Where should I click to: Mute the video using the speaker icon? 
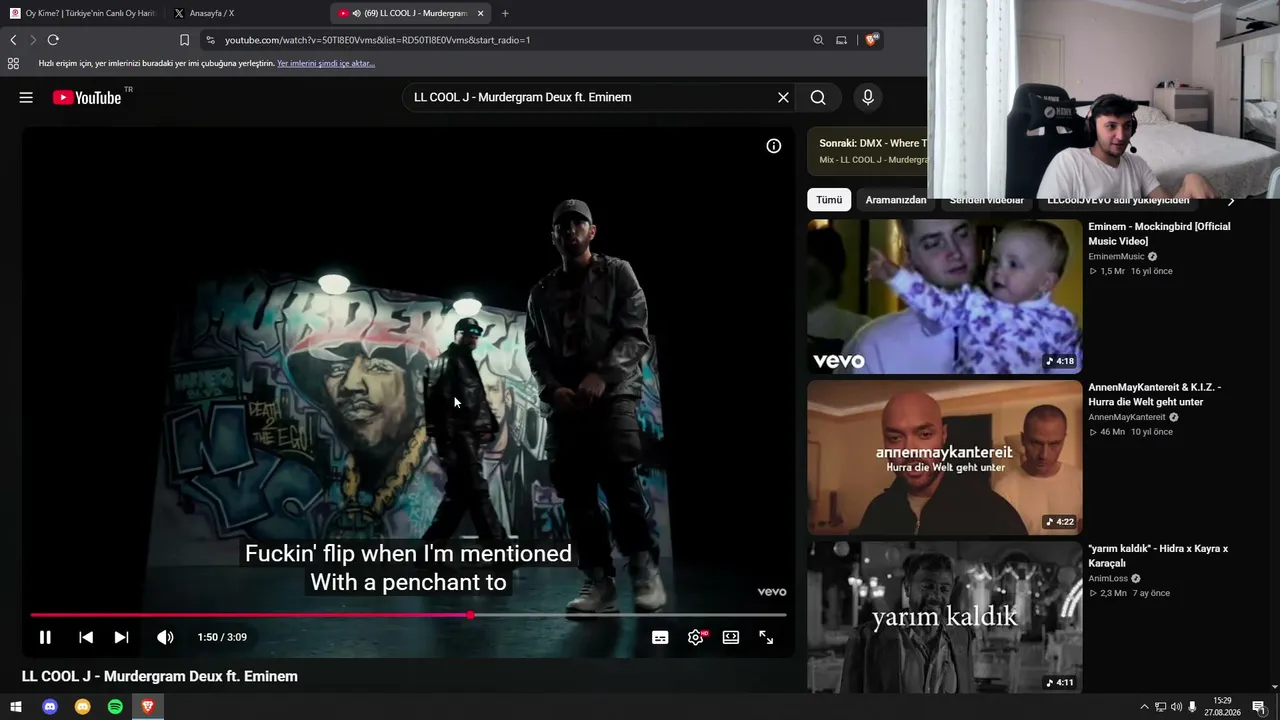coord(165,637)
